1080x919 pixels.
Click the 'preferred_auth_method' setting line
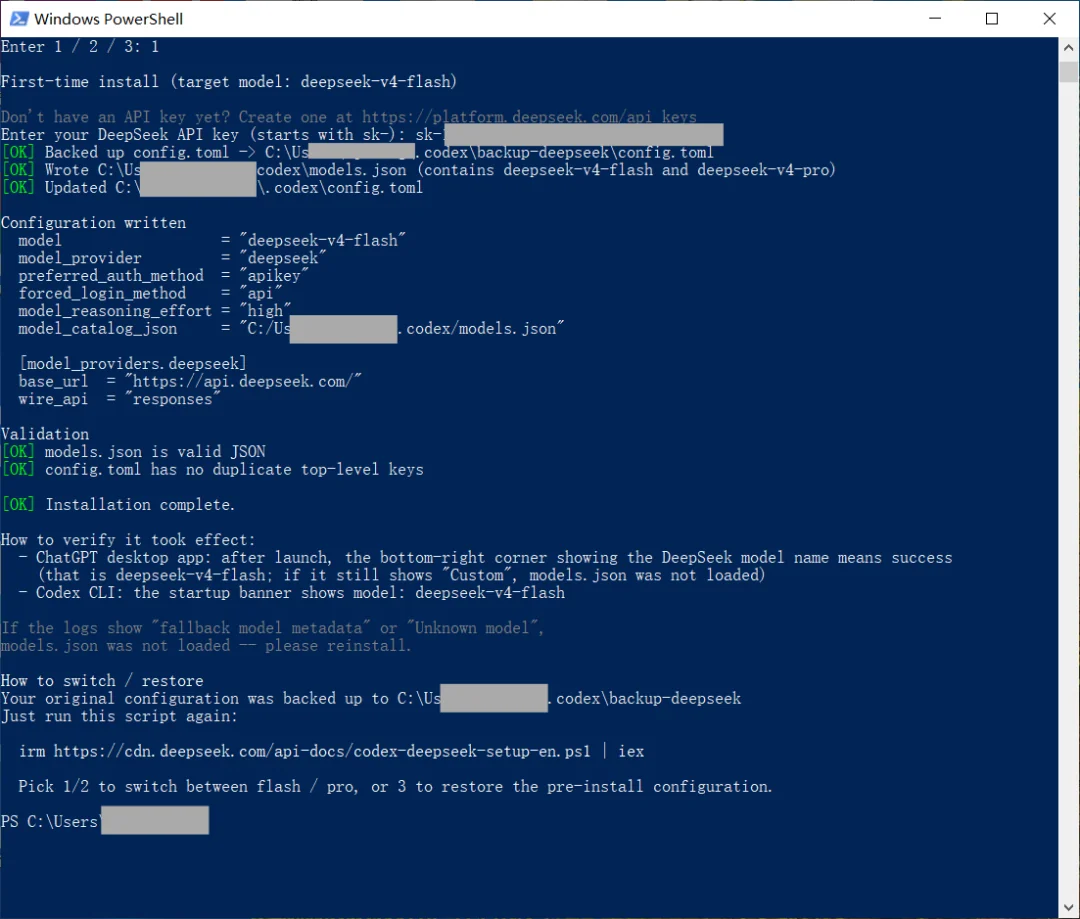click(x=163, y=276)
